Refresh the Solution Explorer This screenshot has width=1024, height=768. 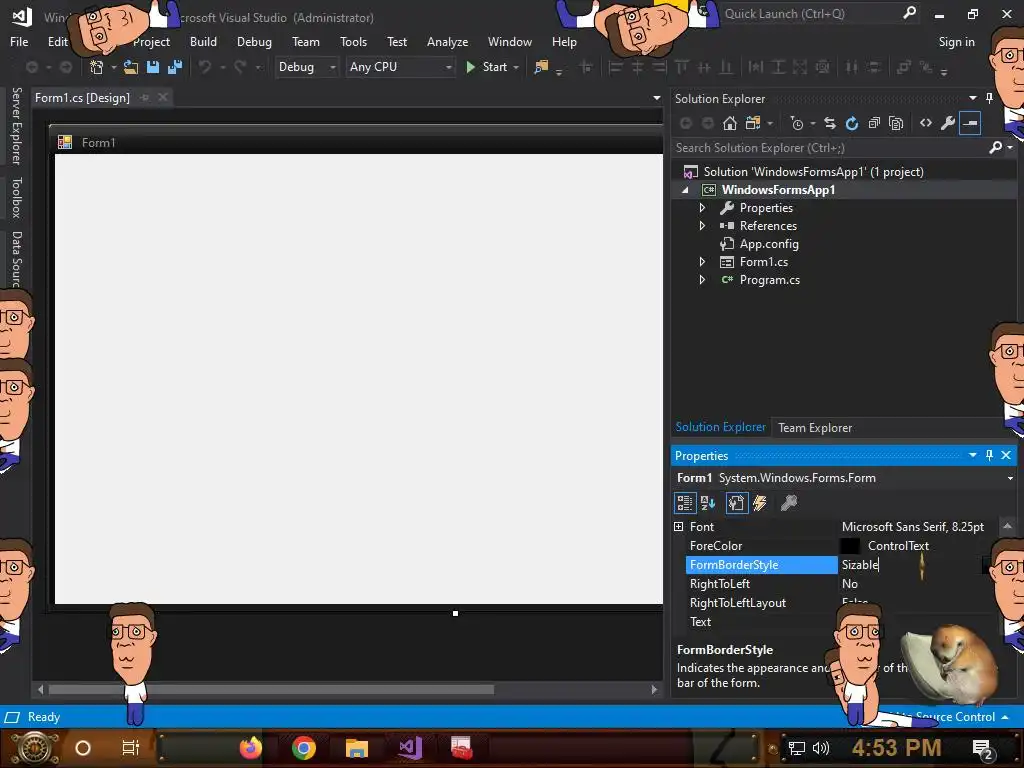pyautogui.click(x=852, y=123)
